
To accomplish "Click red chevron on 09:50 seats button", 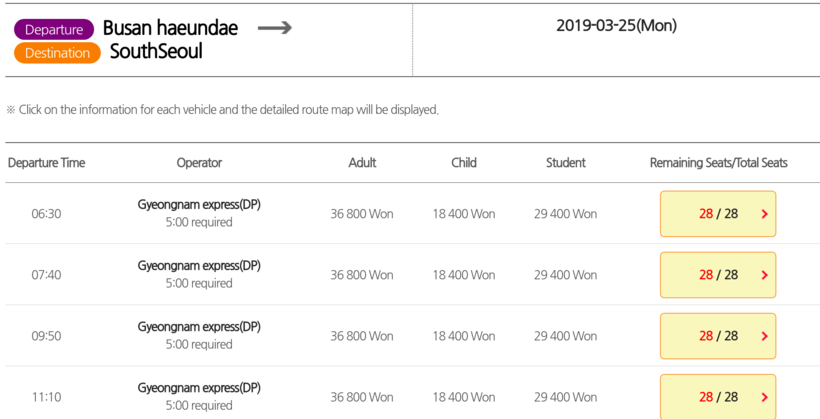I will 765,336.
